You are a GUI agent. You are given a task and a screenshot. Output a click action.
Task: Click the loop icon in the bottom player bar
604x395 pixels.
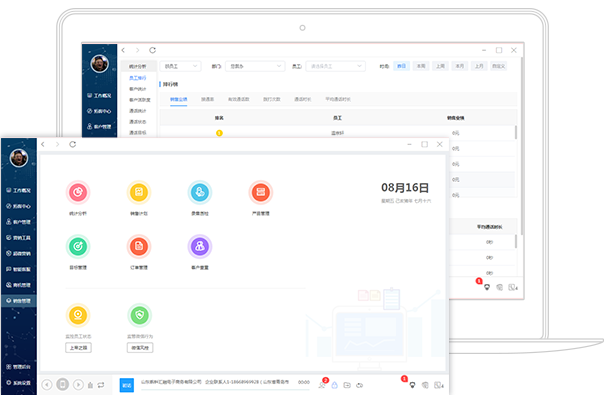[x=101, y=385]
